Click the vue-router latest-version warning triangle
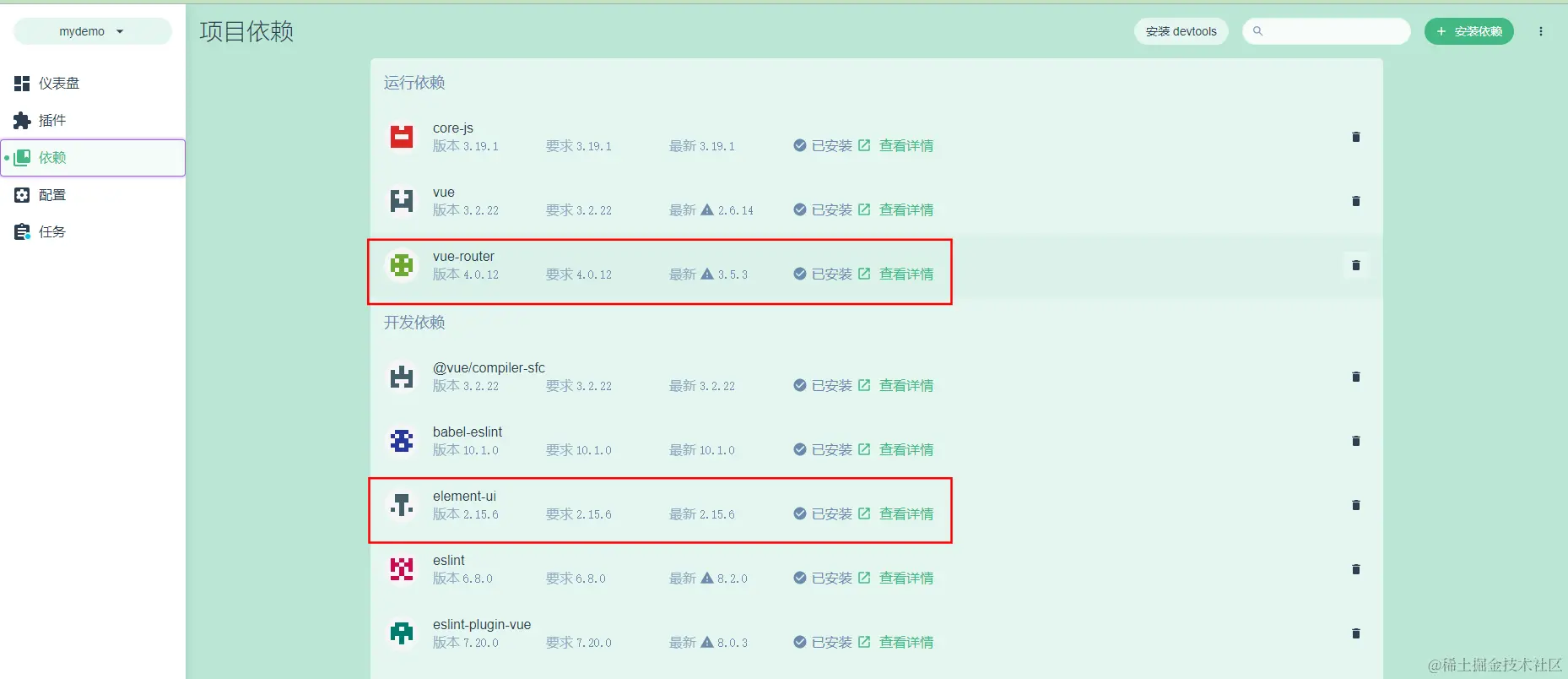 pyautogui.click(x=707, y=274)
